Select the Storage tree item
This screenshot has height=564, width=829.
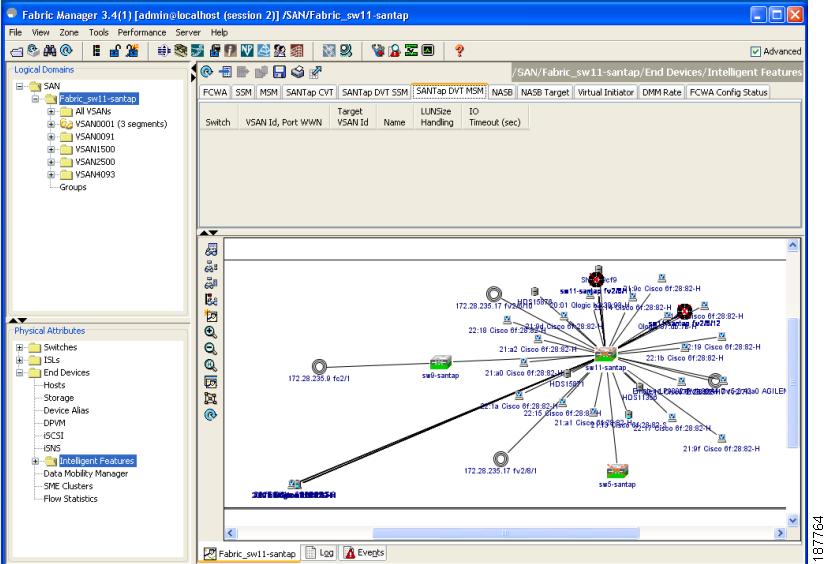[59, 398]
